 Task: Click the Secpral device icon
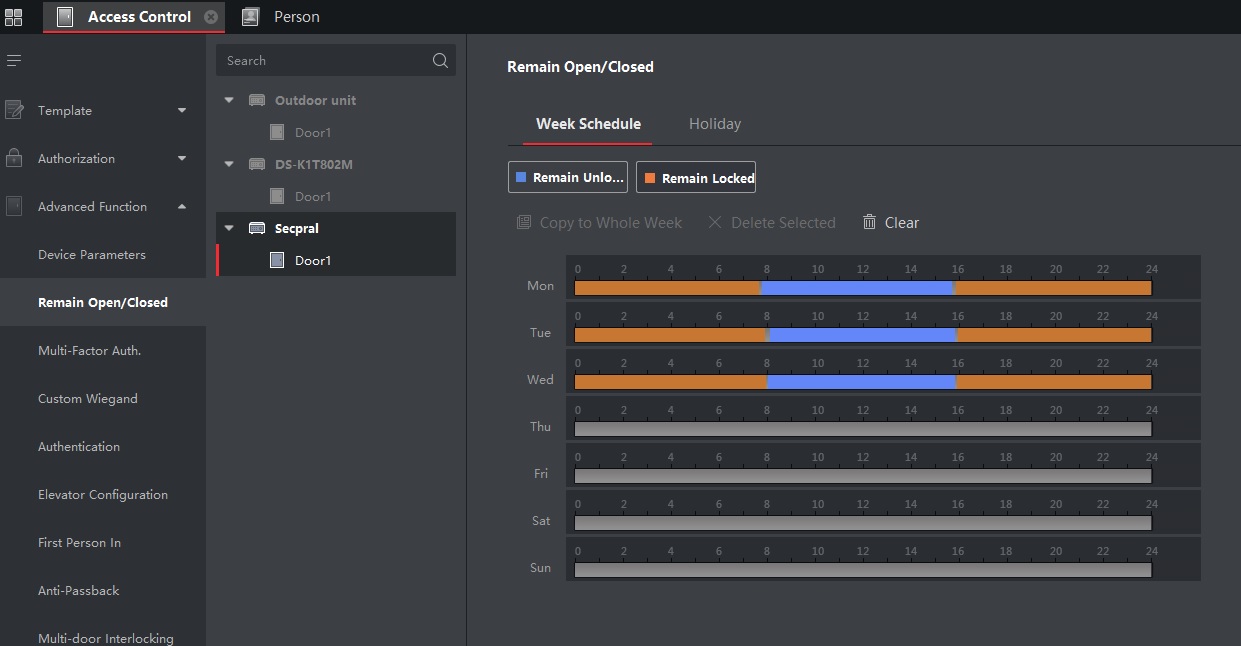click(257, 229)
